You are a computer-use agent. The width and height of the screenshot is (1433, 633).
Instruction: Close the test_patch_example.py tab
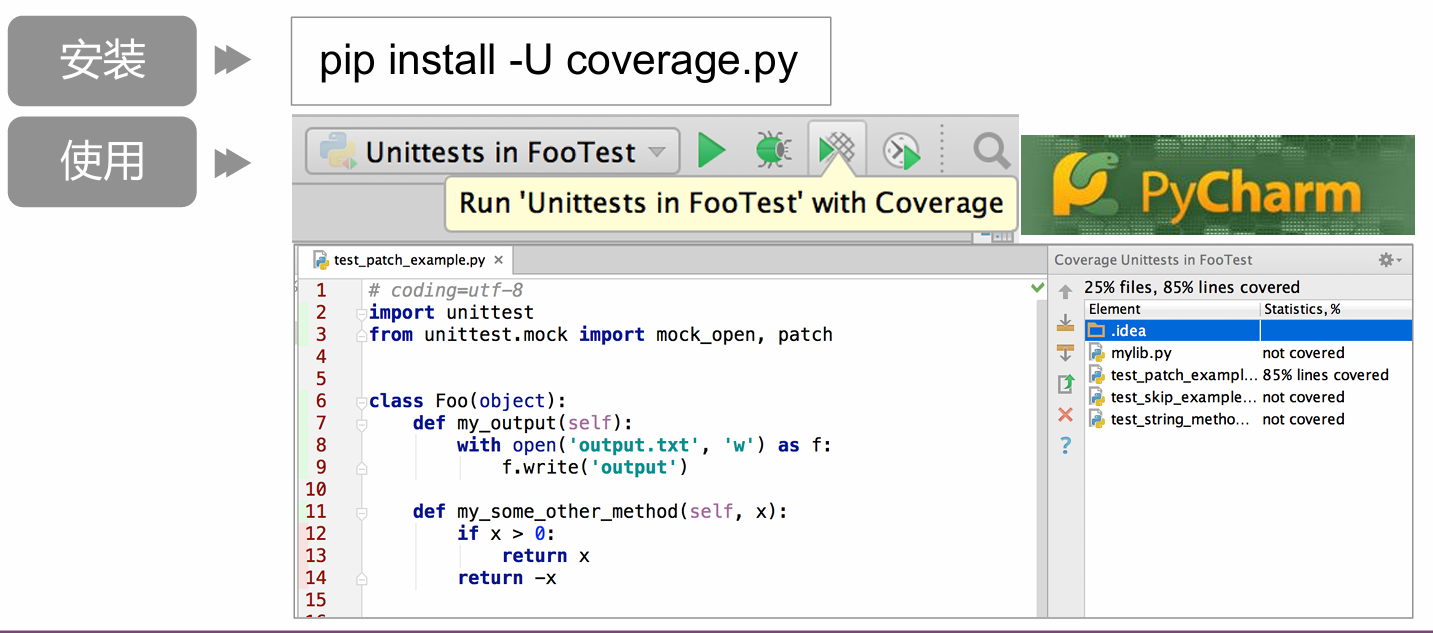click(x=499, y=260)
